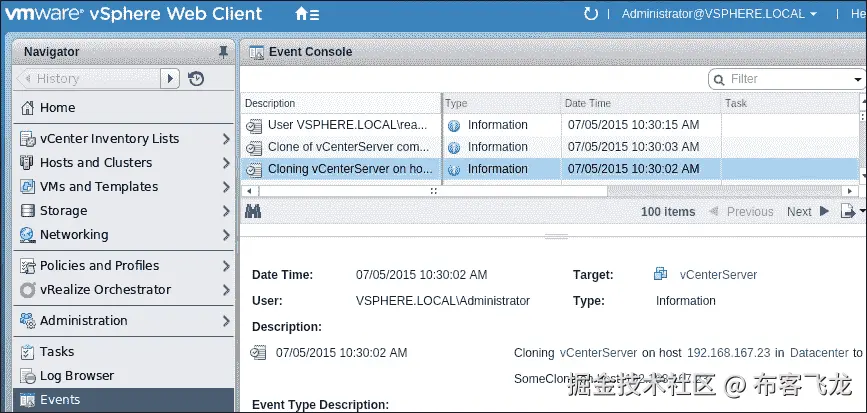Expand Policies and Profiles chevron
The width and height of the screenshot is (867, 413).
226,266
